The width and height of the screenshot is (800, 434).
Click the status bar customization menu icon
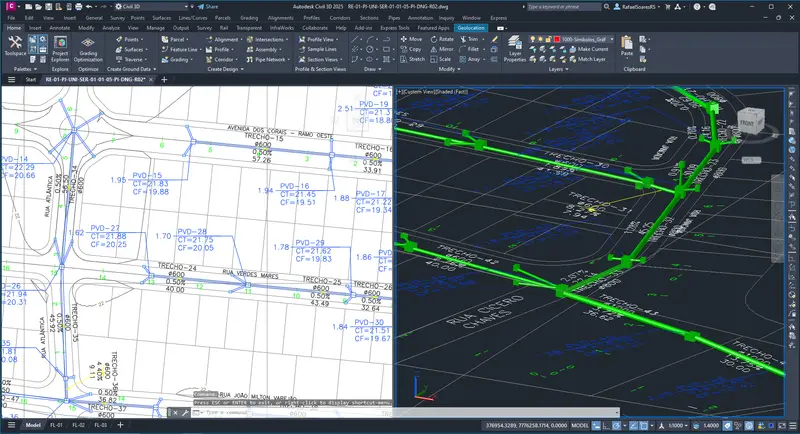coord(793,425)
